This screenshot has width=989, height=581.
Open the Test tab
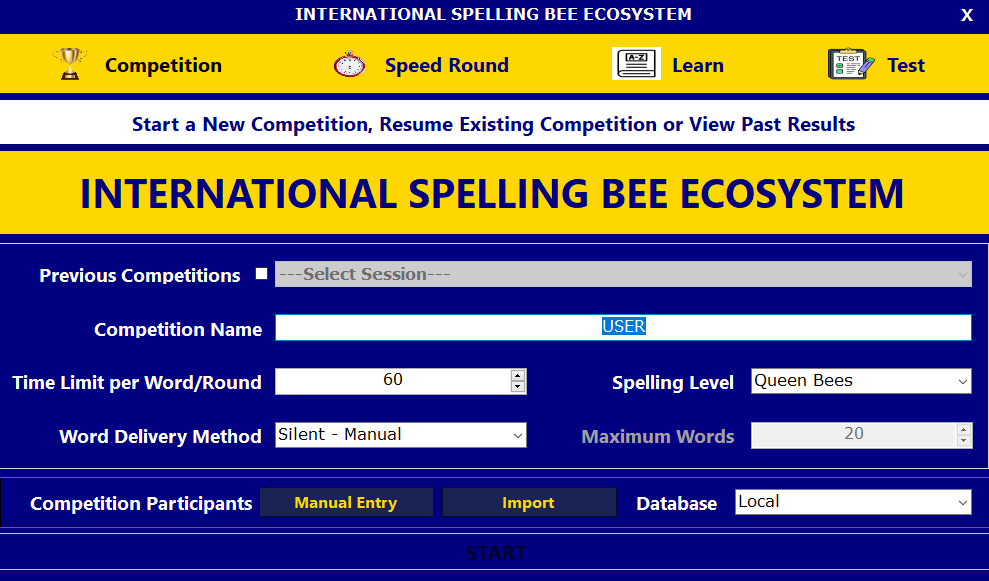[905, 66]
